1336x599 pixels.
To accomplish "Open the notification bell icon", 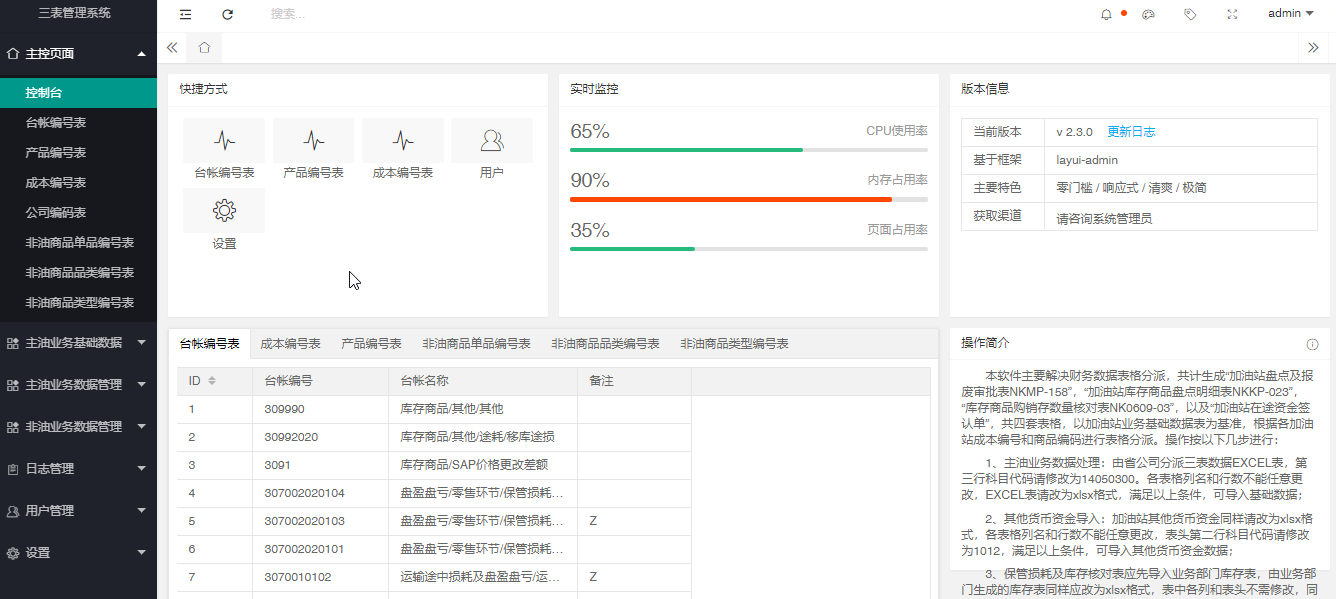I will tap(1106, 14).
